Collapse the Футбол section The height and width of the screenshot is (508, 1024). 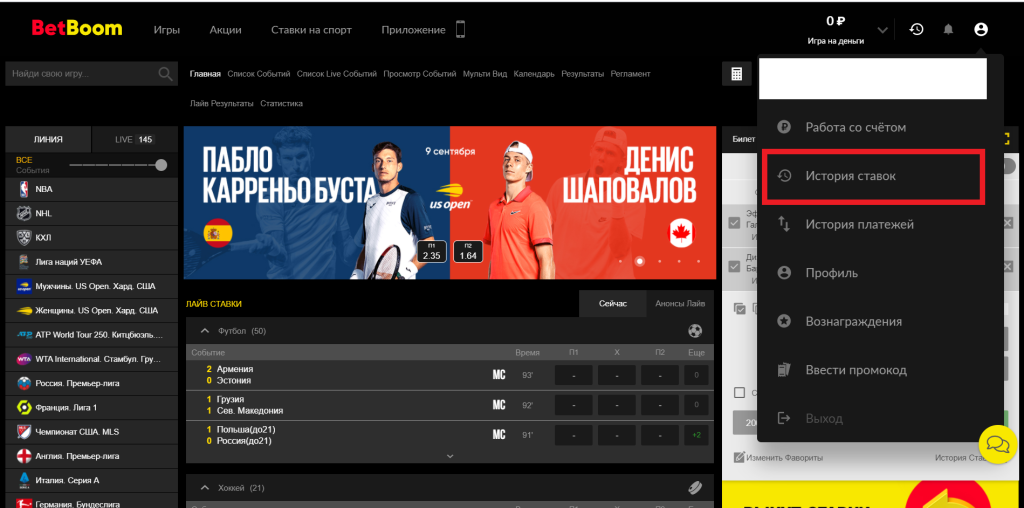click(205, 331)
